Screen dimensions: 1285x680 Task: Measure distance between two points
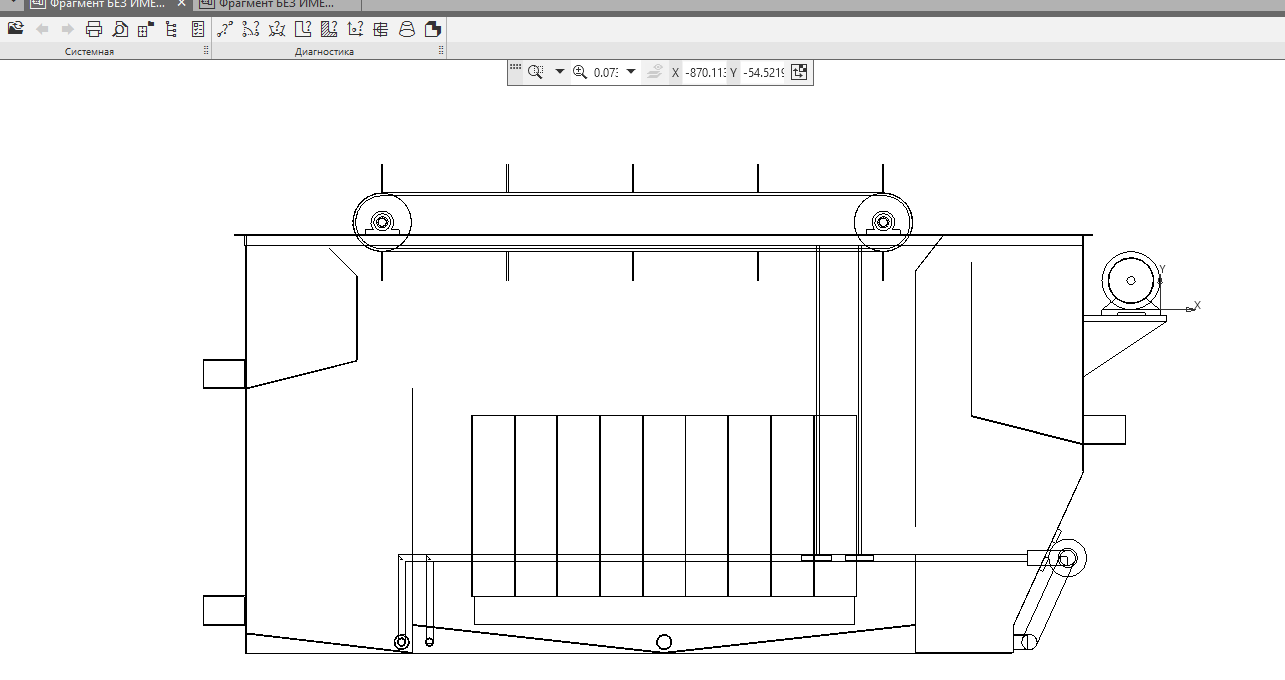coord(225,29)
